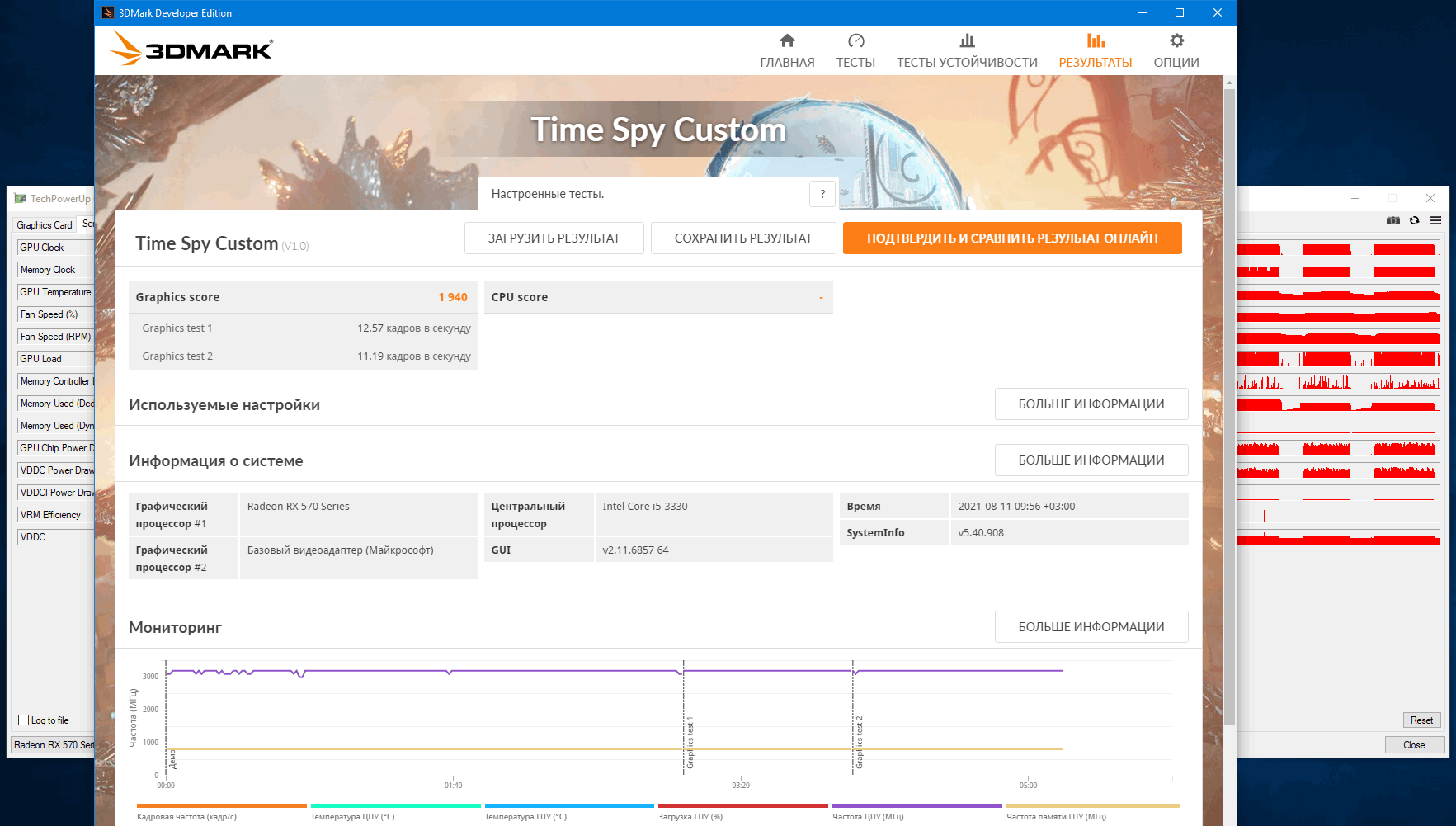Open the ГЛАВНАЯ home tab

787,50
